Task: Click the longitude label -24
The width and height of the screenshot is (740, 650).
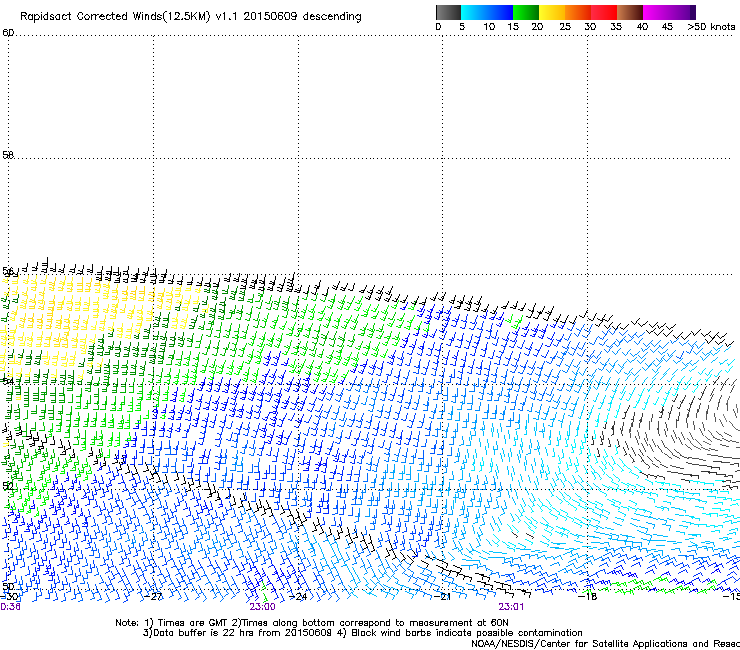Action: pos(298,596)
